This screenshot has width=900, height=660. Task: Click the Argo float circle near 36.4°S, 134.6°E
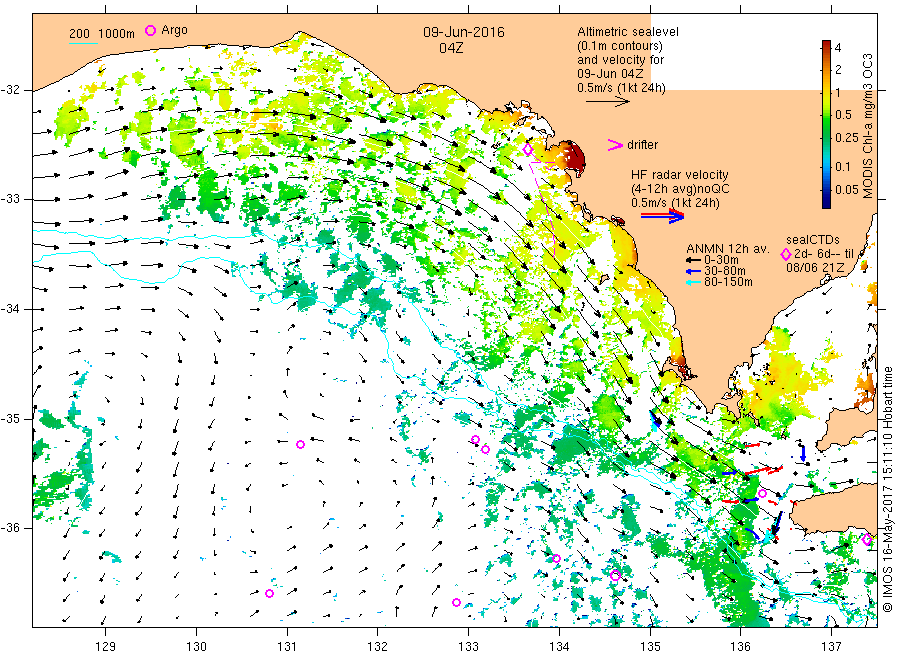615,576
